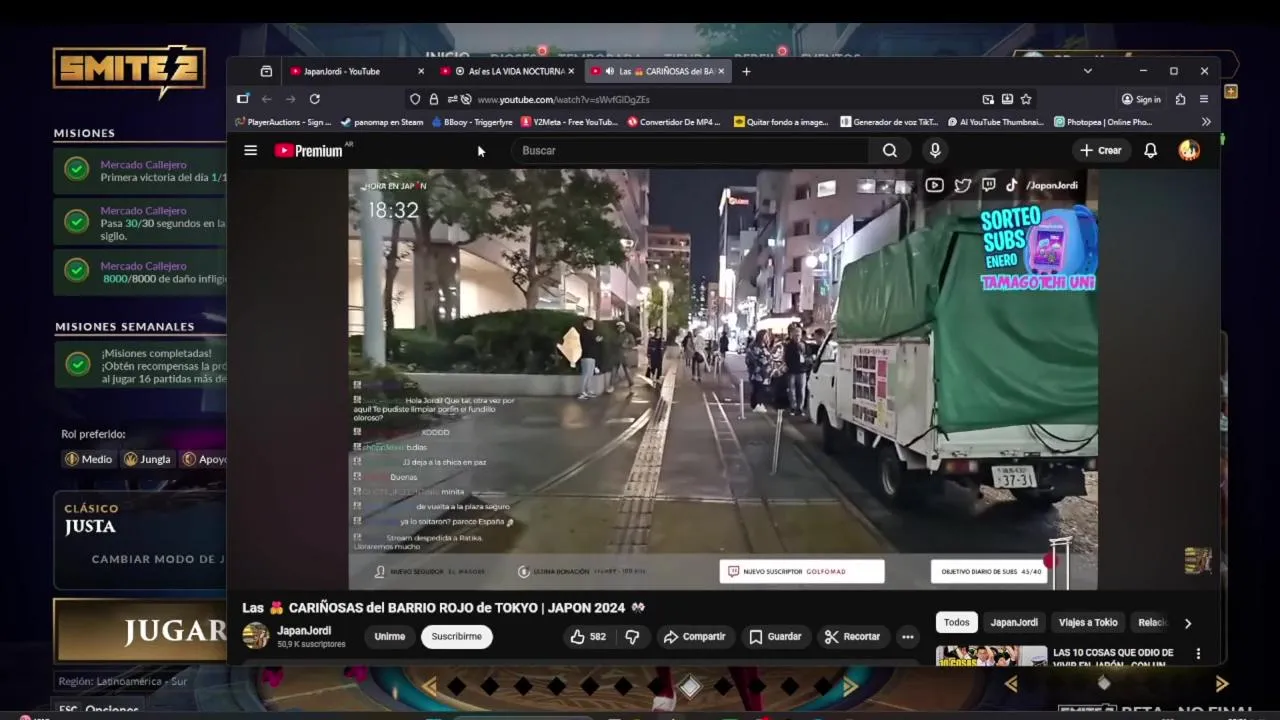Select the JapanJordi filter chip
The height and width of the screenshot is (720, 1280).
1014,622
